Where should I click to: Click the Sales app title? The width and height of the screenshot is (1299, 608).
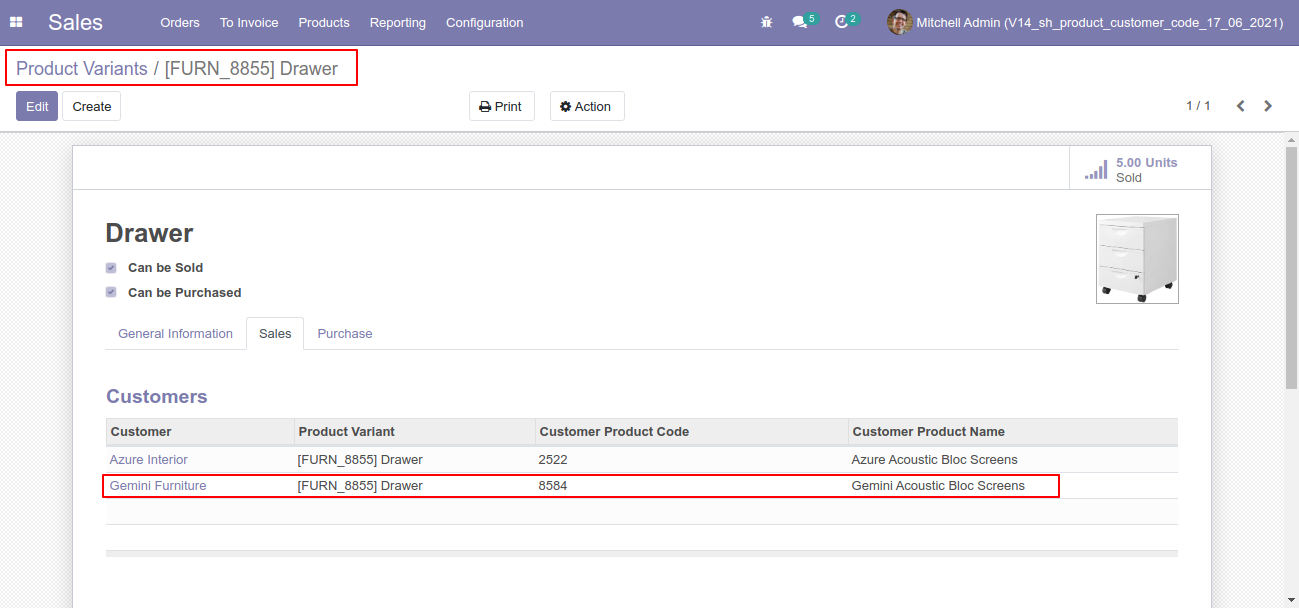[75, 22]
